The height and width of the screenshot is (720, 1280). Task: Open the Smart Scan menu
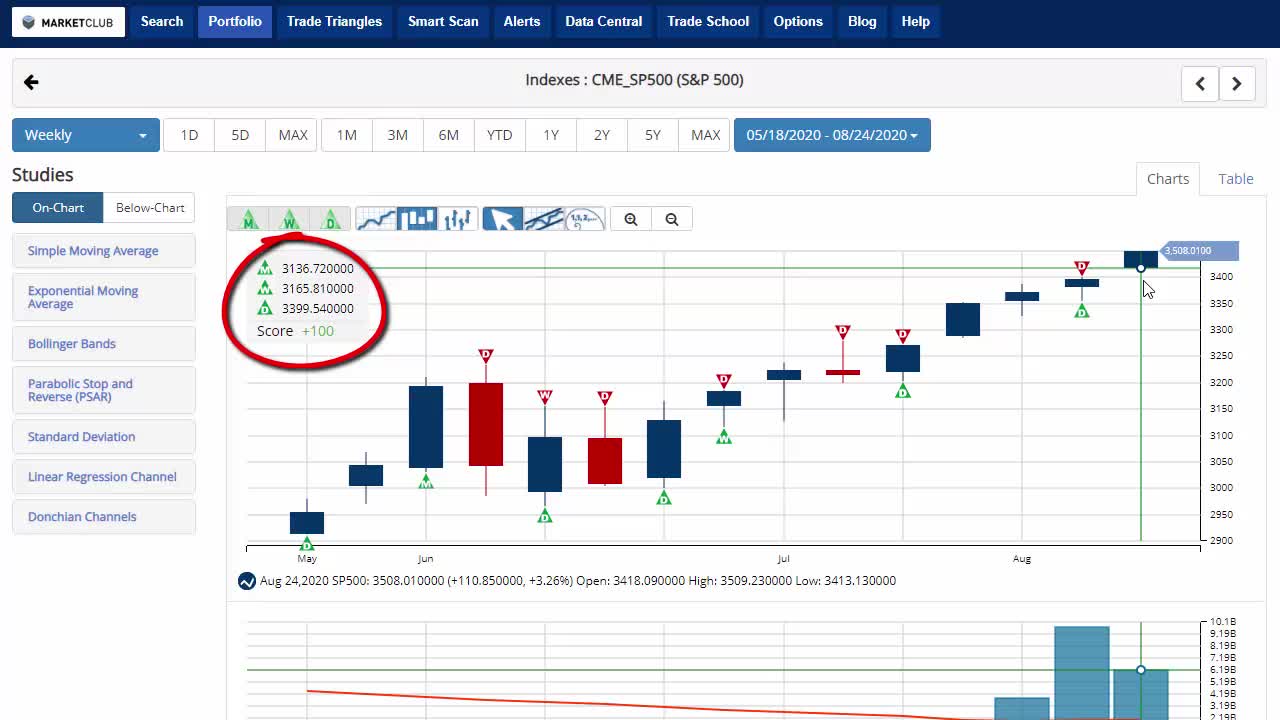tap(443, 21)
